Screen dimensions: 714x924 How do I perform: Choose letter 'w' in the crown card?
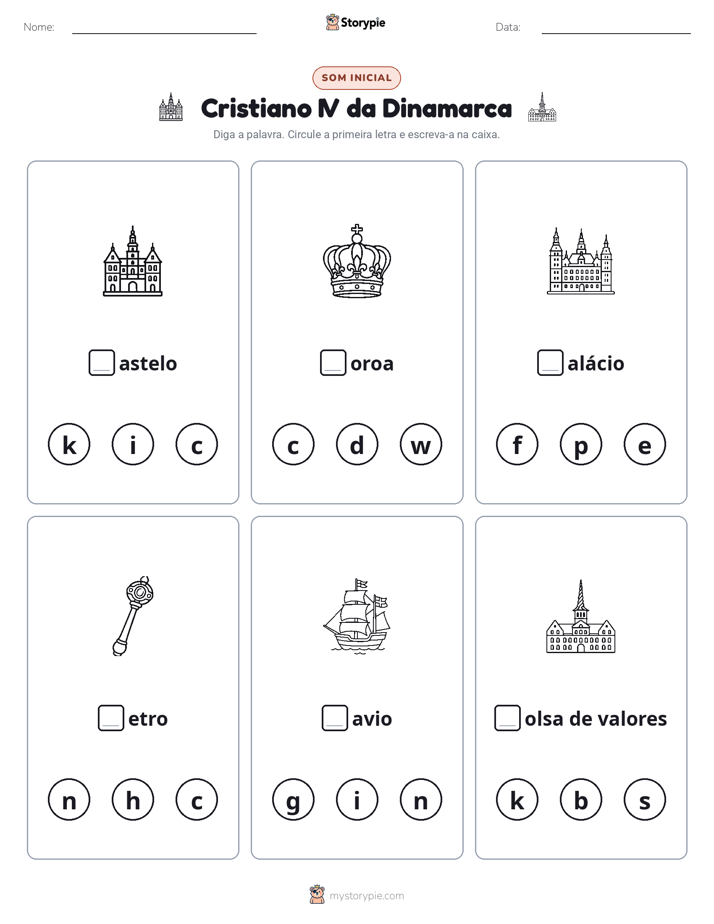pyautogui.click(x=421, y=444)
